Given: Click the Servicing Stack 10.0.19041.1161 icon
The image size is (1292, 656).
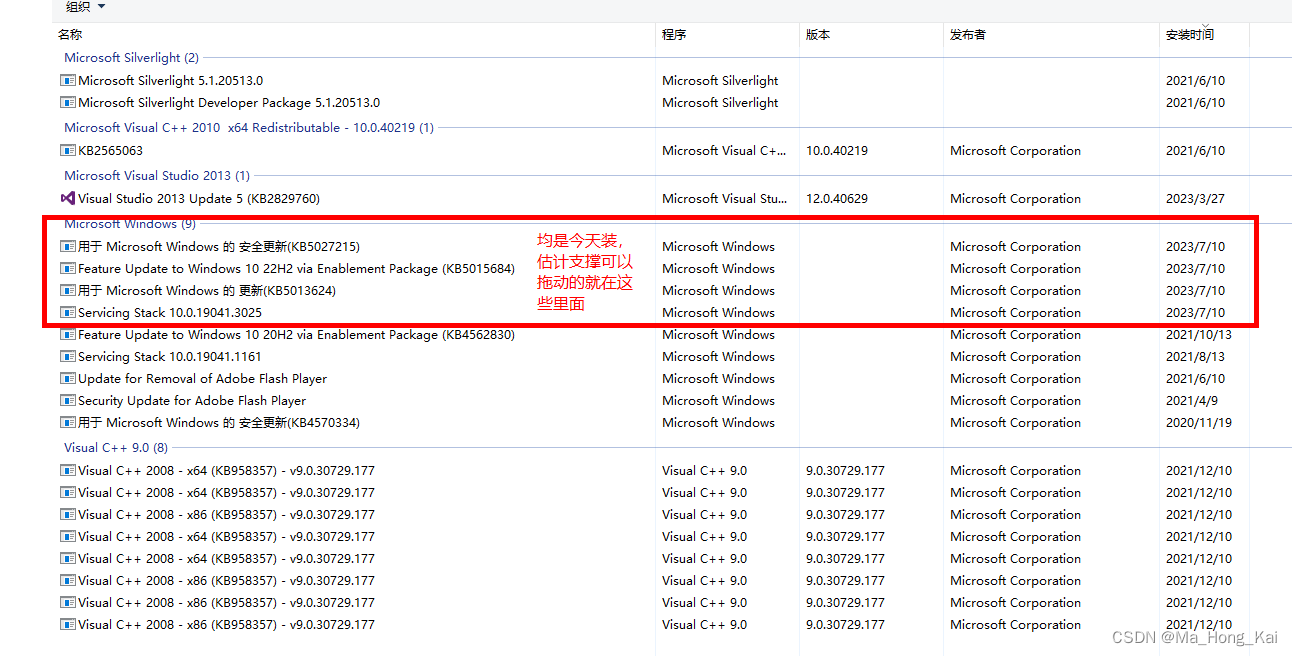Looking at the screenshot, I should point(68,357).
